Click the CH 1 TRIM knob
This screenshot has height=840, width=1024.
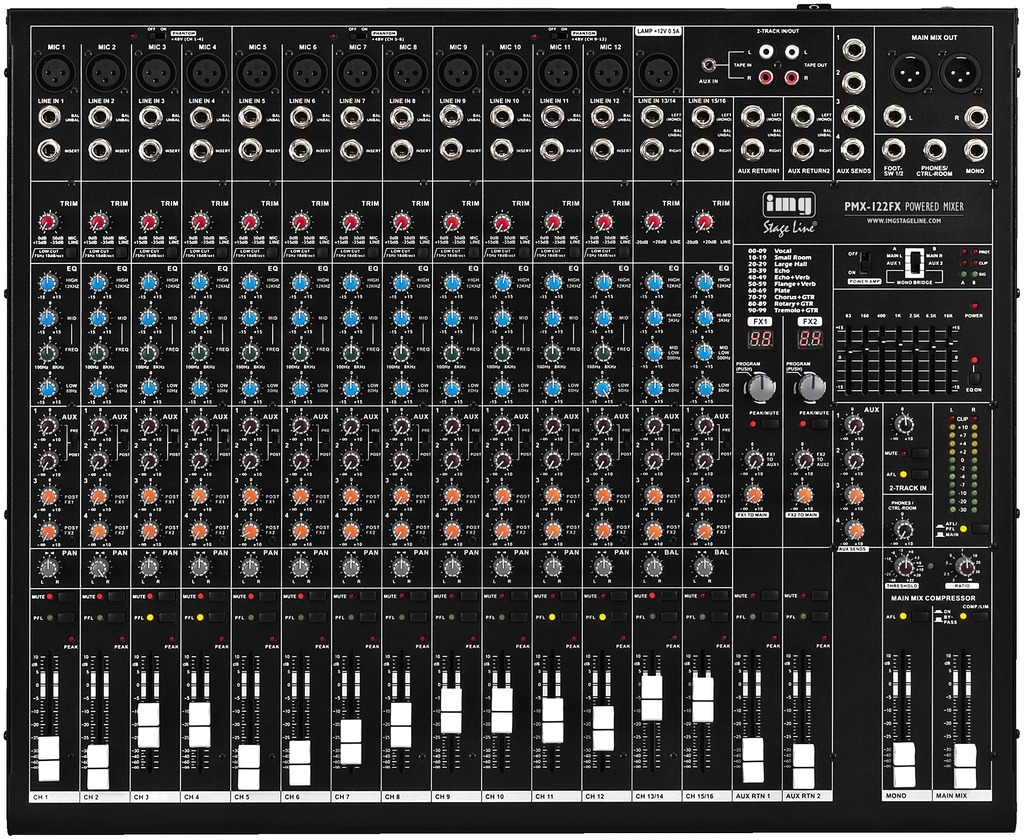pos(48,223)
